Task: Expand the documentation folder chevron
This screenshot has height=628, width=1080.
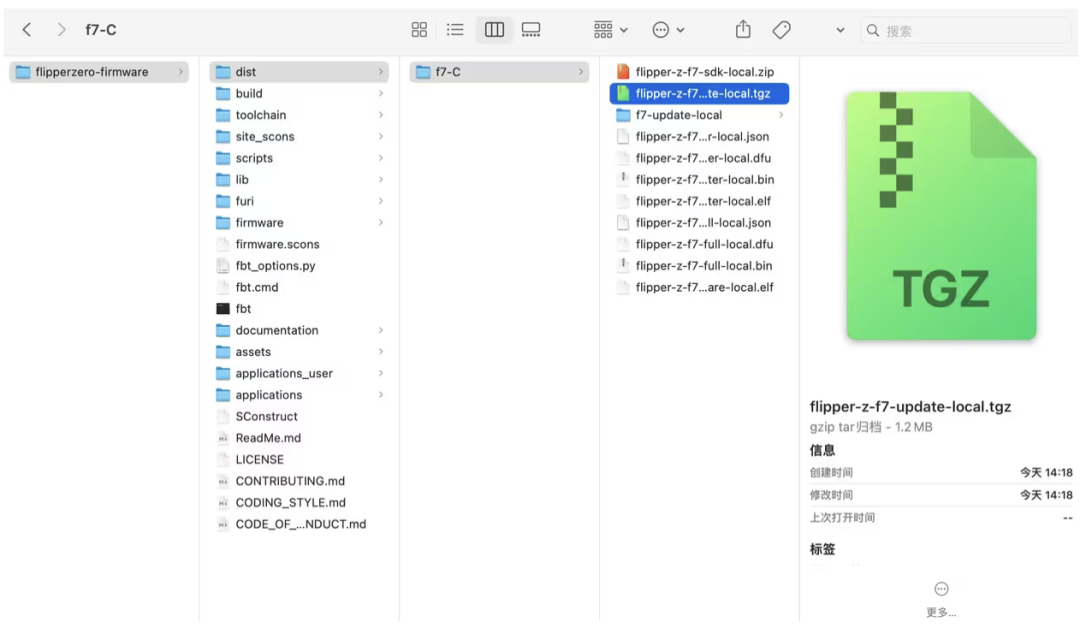Action: coord(380,331)
